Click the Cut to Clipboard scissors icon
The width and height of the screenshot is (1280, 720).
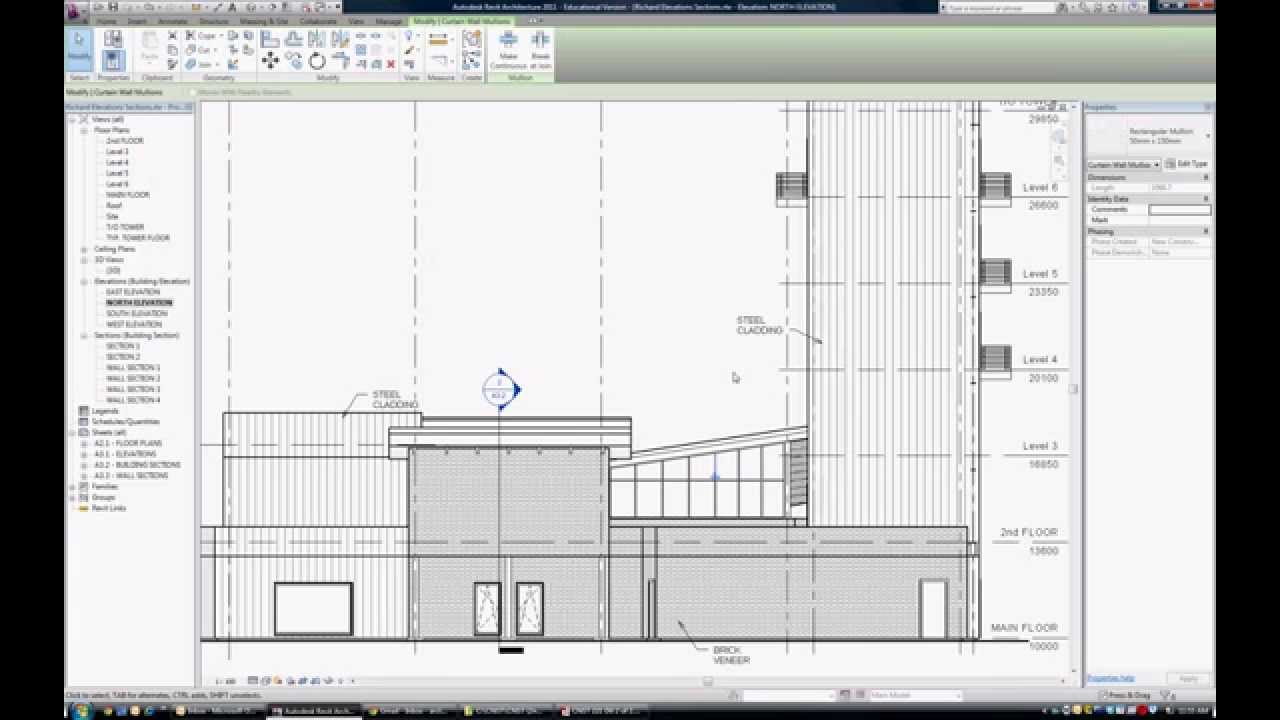click(172, 36)
